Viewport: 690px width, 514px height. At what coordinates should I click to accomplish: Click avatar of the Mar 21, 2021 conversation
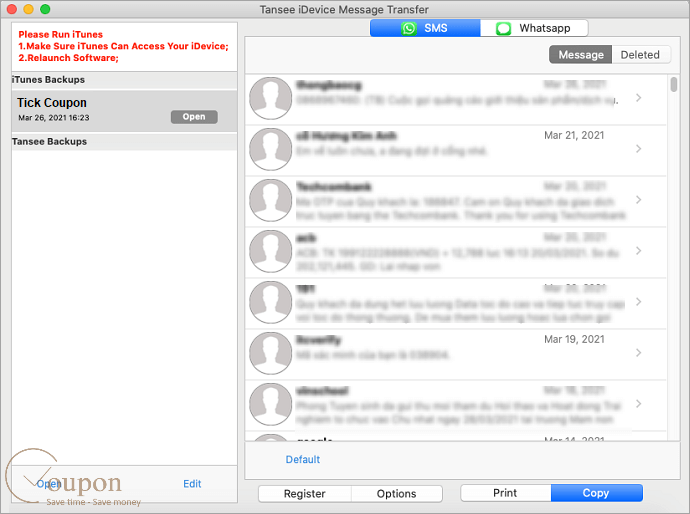point(271,149)
